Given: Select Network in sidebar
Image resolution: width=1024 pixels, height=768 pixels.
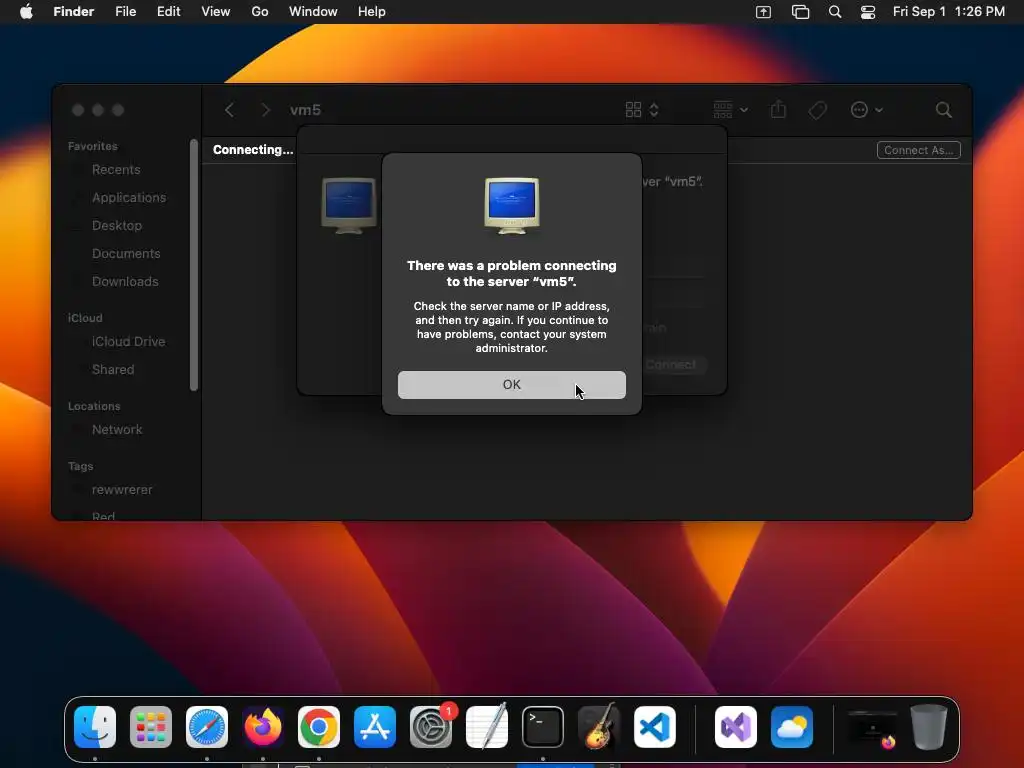Looking at the screenshot, I should click(116, 430).
